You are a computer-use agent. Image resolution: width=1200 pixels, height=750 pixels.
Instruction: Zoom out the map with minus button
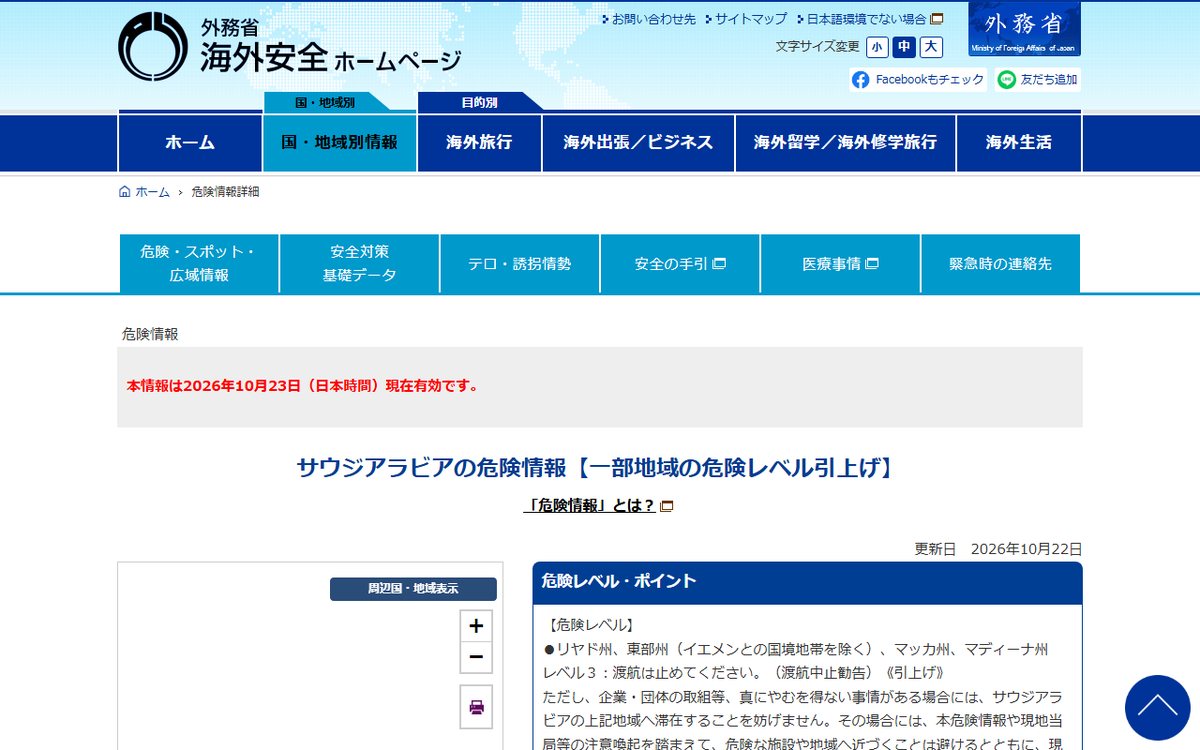tap(476, 657)
